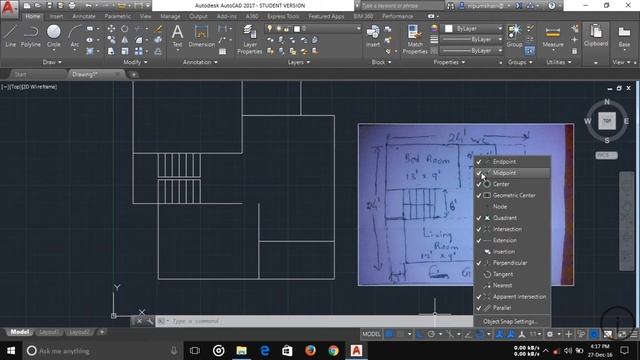Open the Home ribbon tab
Screen dimensions: 640x360
click(32, 16)
